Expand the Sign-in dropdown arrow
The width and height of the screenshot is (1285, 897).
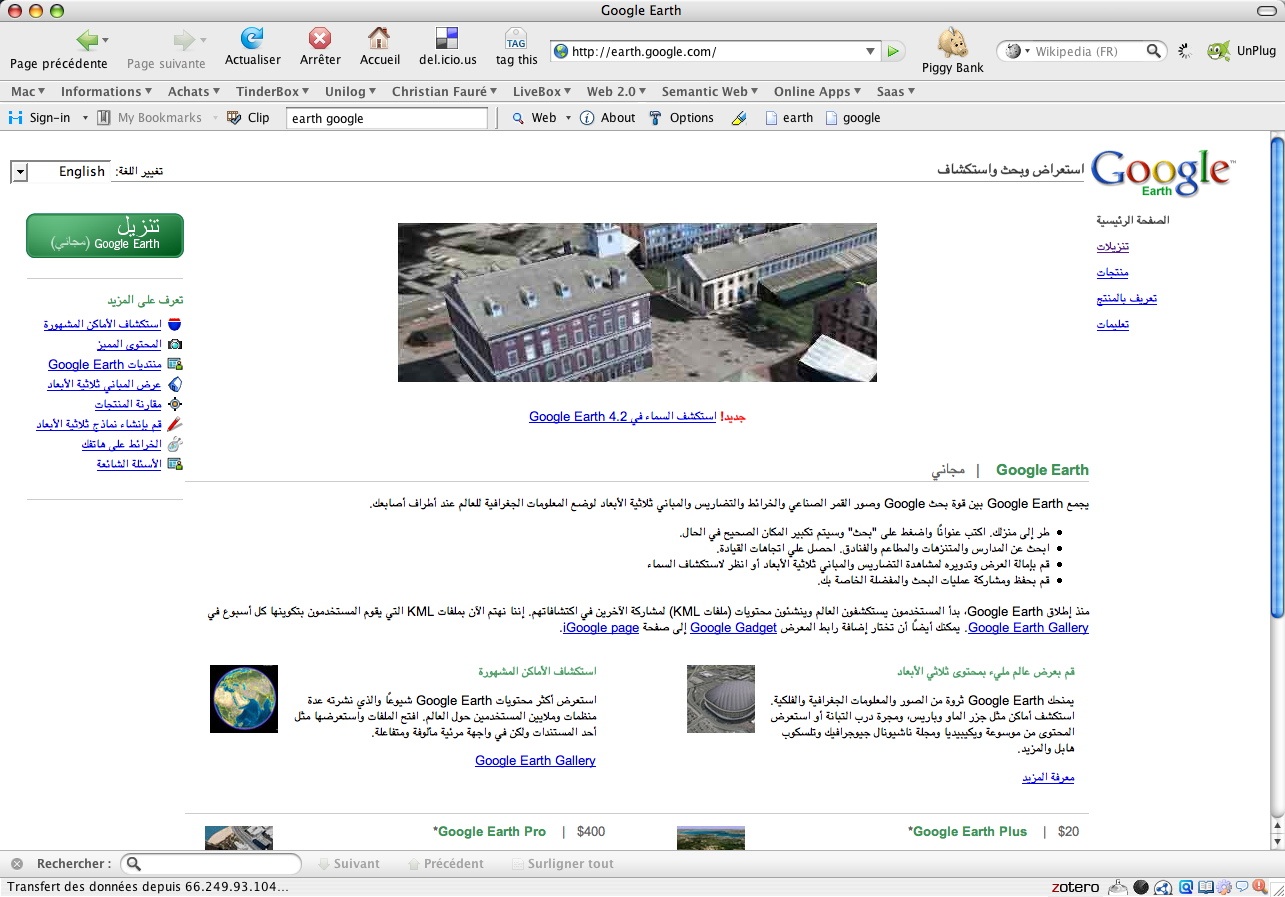(84, 118)
